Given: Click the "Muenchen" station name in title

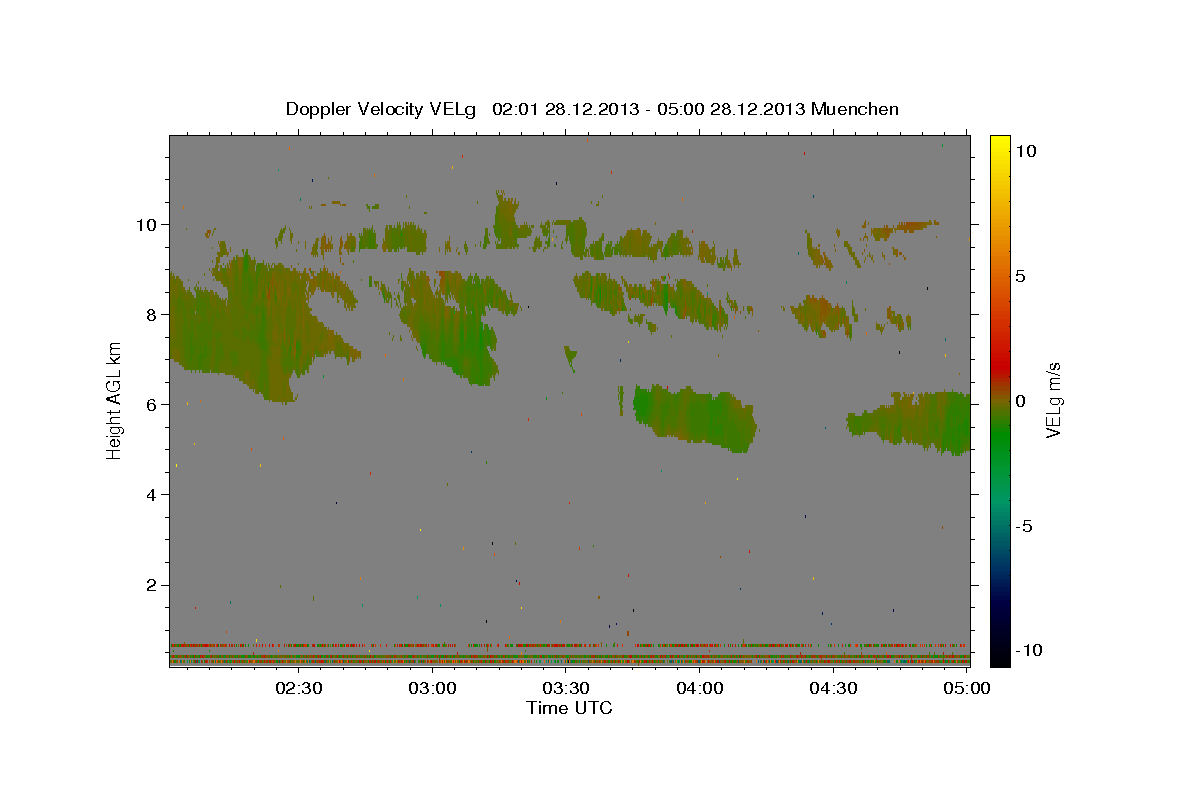Looking at the screenshot, I should click(x=855, y=109).
